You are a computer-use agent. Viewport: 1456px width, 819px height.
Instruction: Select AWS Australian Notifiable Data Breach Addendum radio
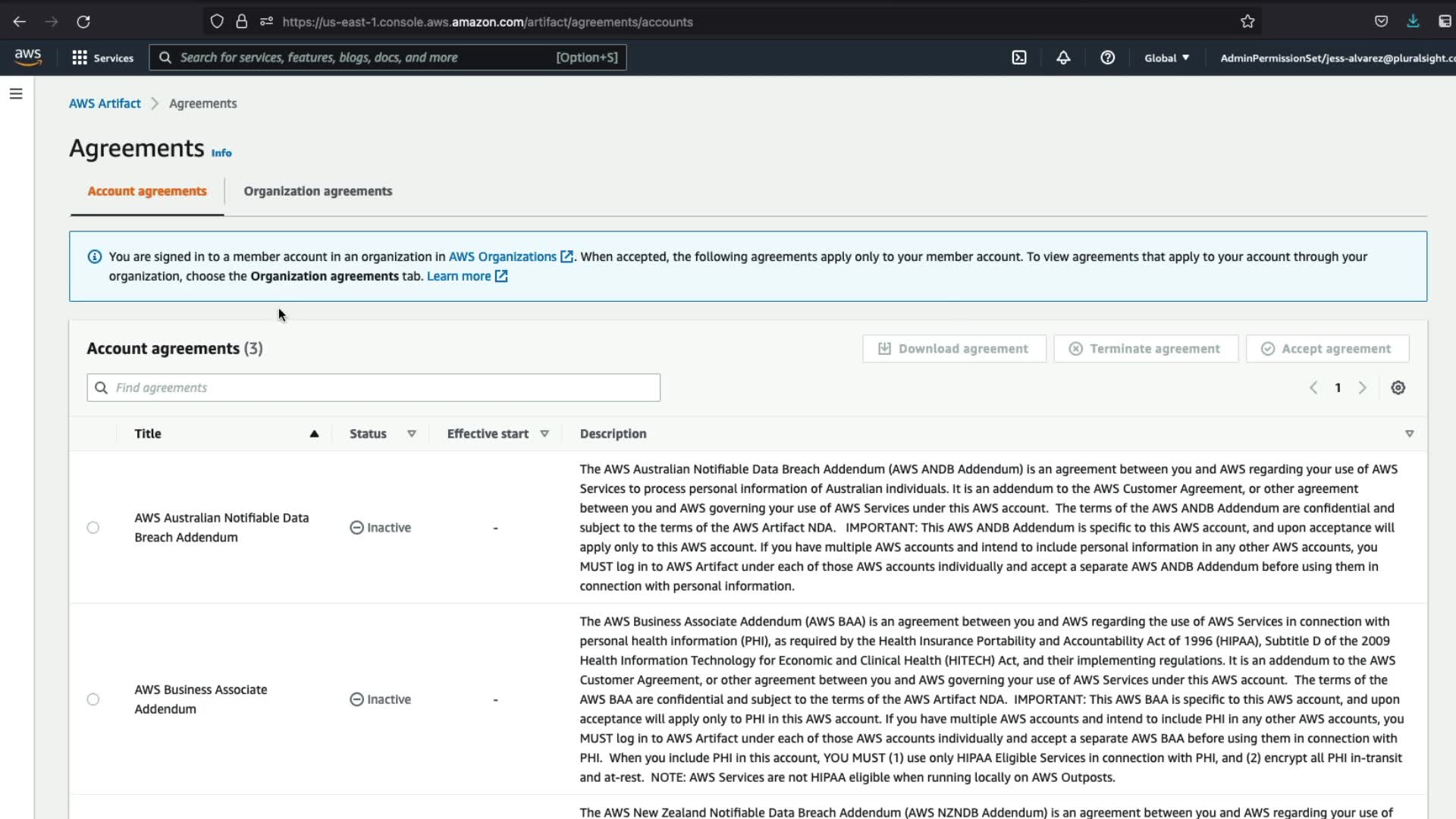point(93,528)
